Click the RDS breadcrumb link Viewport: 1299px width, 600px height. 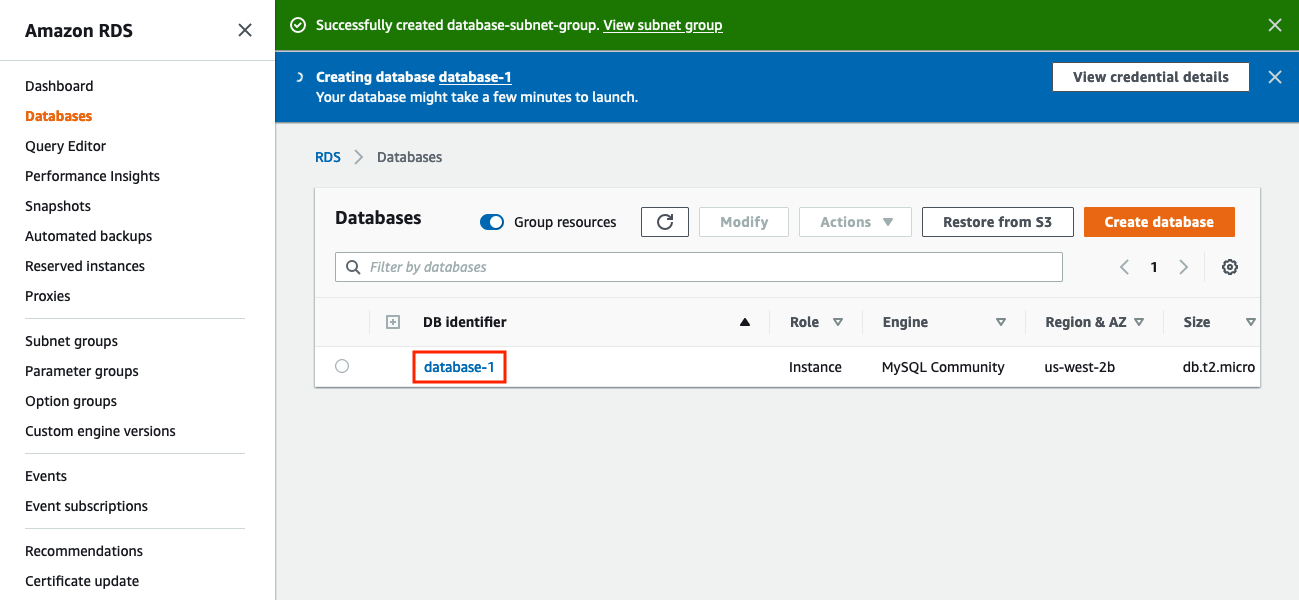click(x=328, y=157)
